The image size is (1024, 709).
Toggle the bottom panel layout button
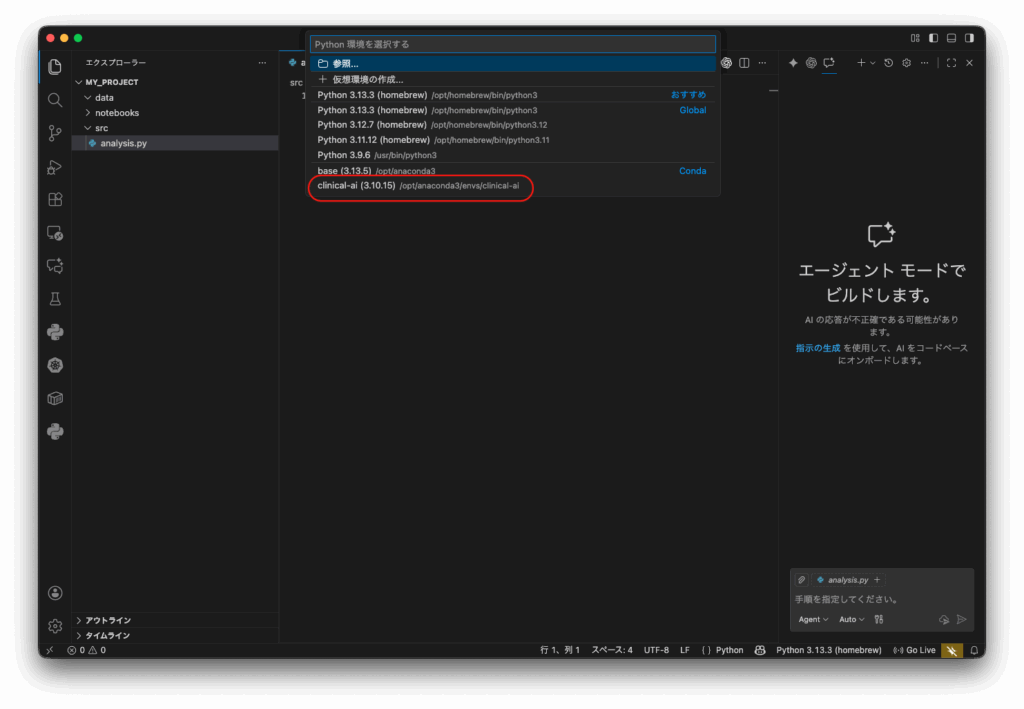point(951,38)
